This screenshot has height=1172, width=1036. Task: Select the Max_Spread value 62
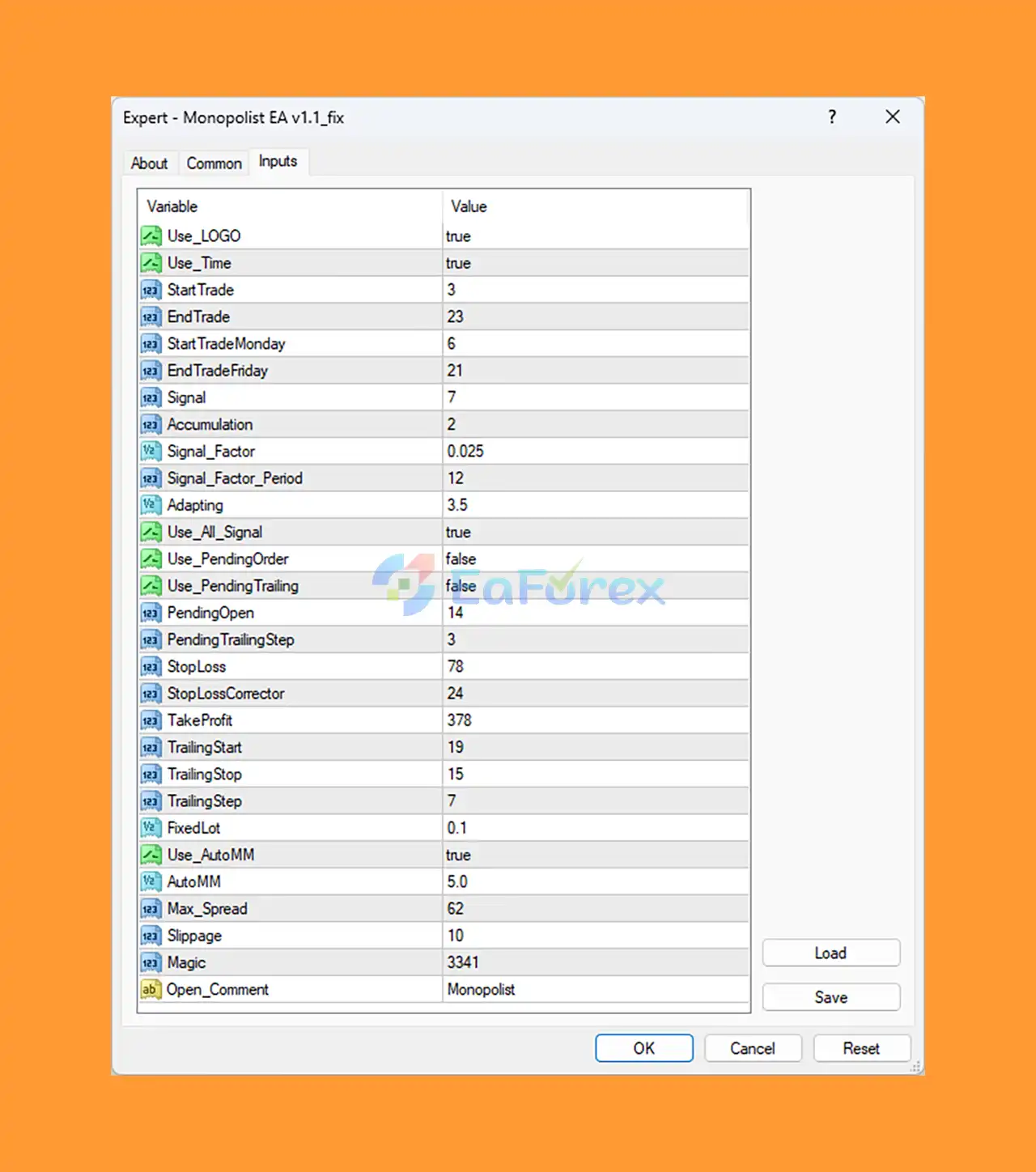point(456,909)
